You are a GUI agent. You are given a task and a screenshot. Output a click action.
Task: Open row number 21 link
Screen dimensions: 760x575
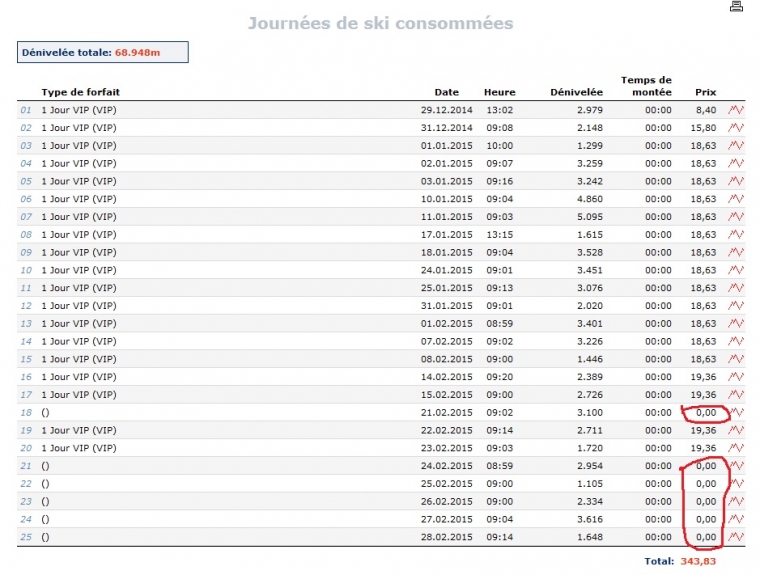[26, 466]
